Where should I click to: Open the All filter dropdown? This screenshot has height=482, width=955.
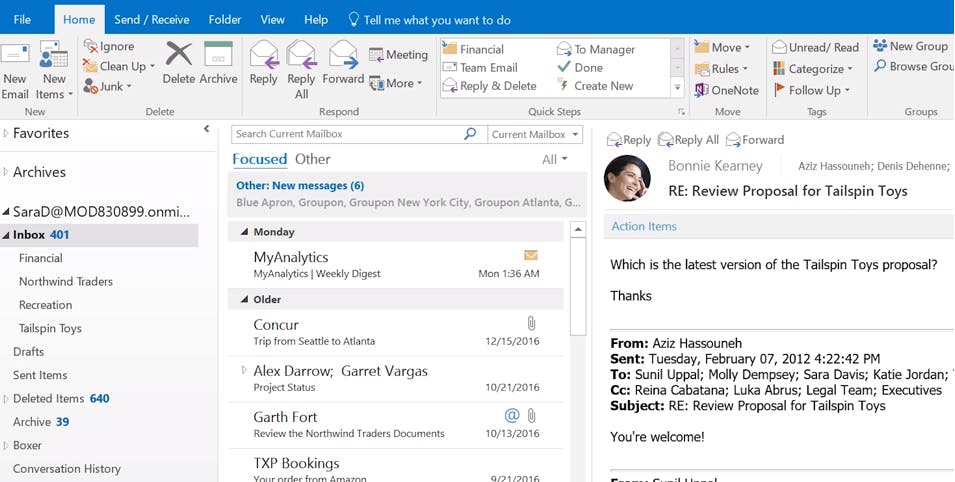pyautogui.click(x=555, y=160)
